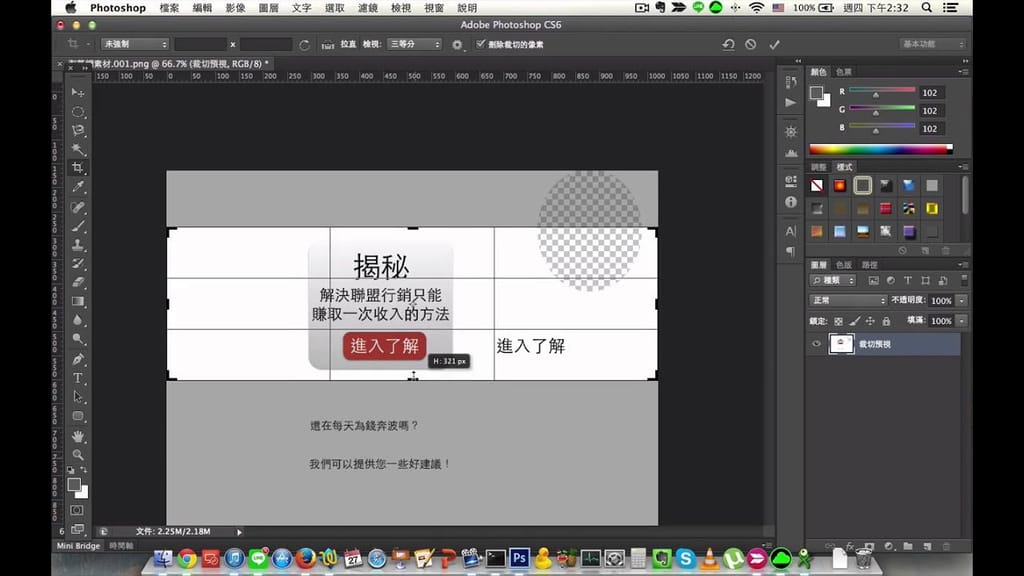
Task: Open the 檔案 menu
Action: 169,8
